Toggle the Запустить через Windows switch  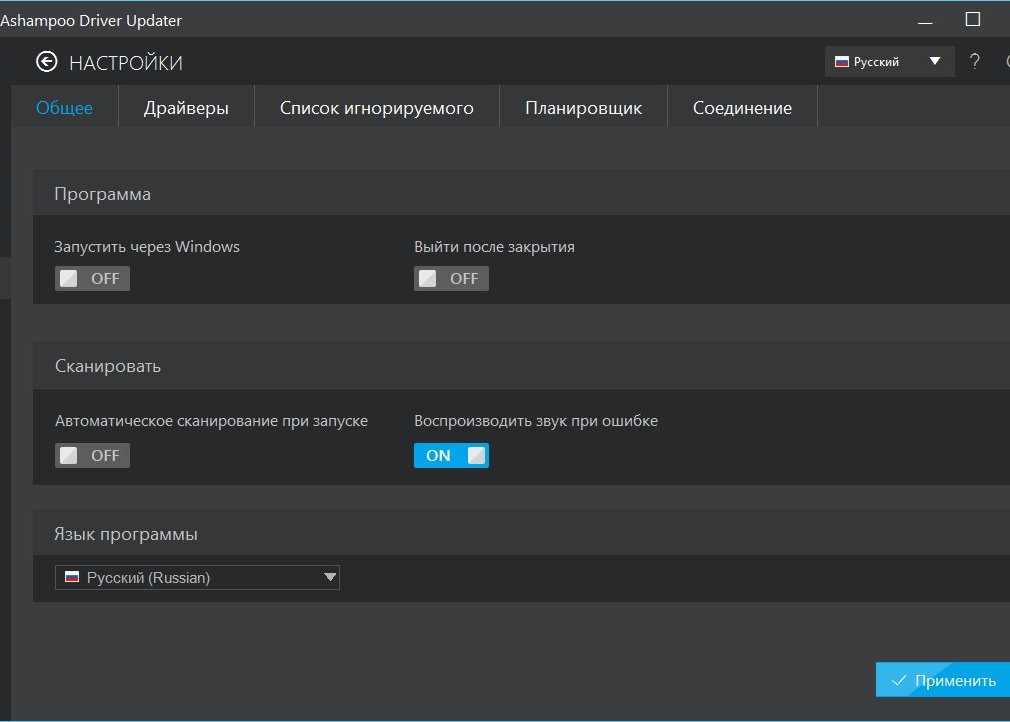pyautogui.click(x=92, y=278)
